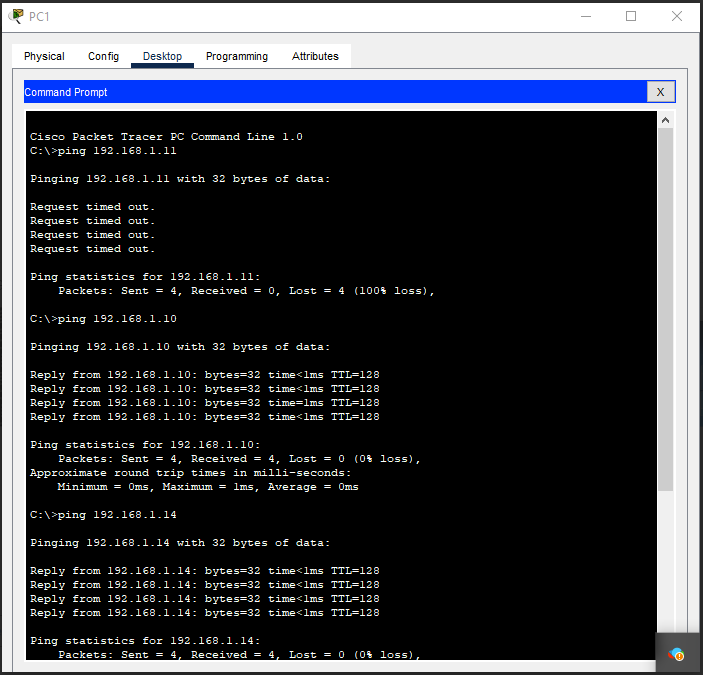703x675 pixels.
Task: Click the 'Command Prompt' title bar label
Action: point(66,92)
